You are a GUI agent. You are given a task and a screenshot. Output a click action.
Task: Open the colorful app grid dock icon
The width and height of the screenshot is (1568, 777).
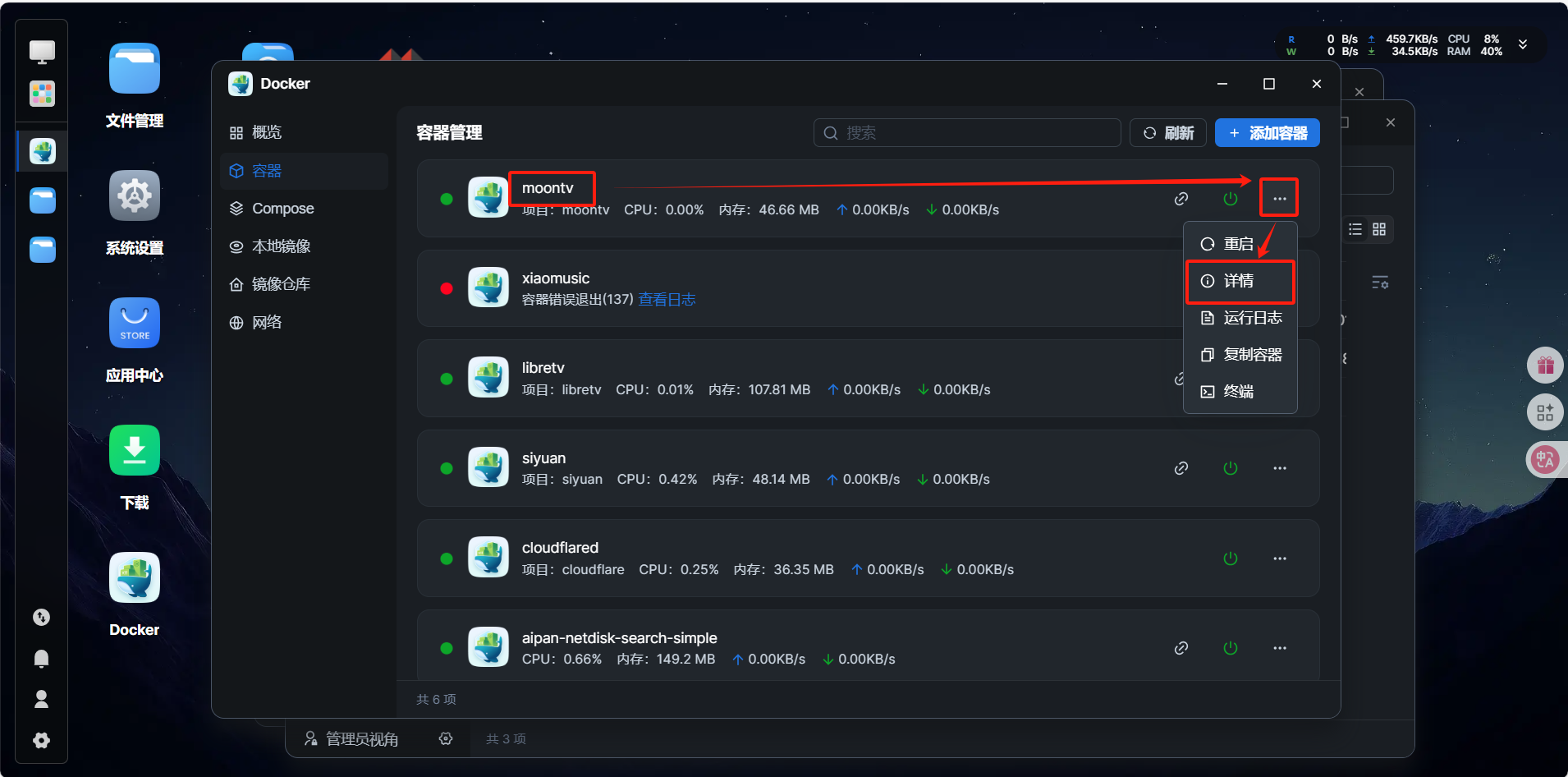(x=42, y=94)
